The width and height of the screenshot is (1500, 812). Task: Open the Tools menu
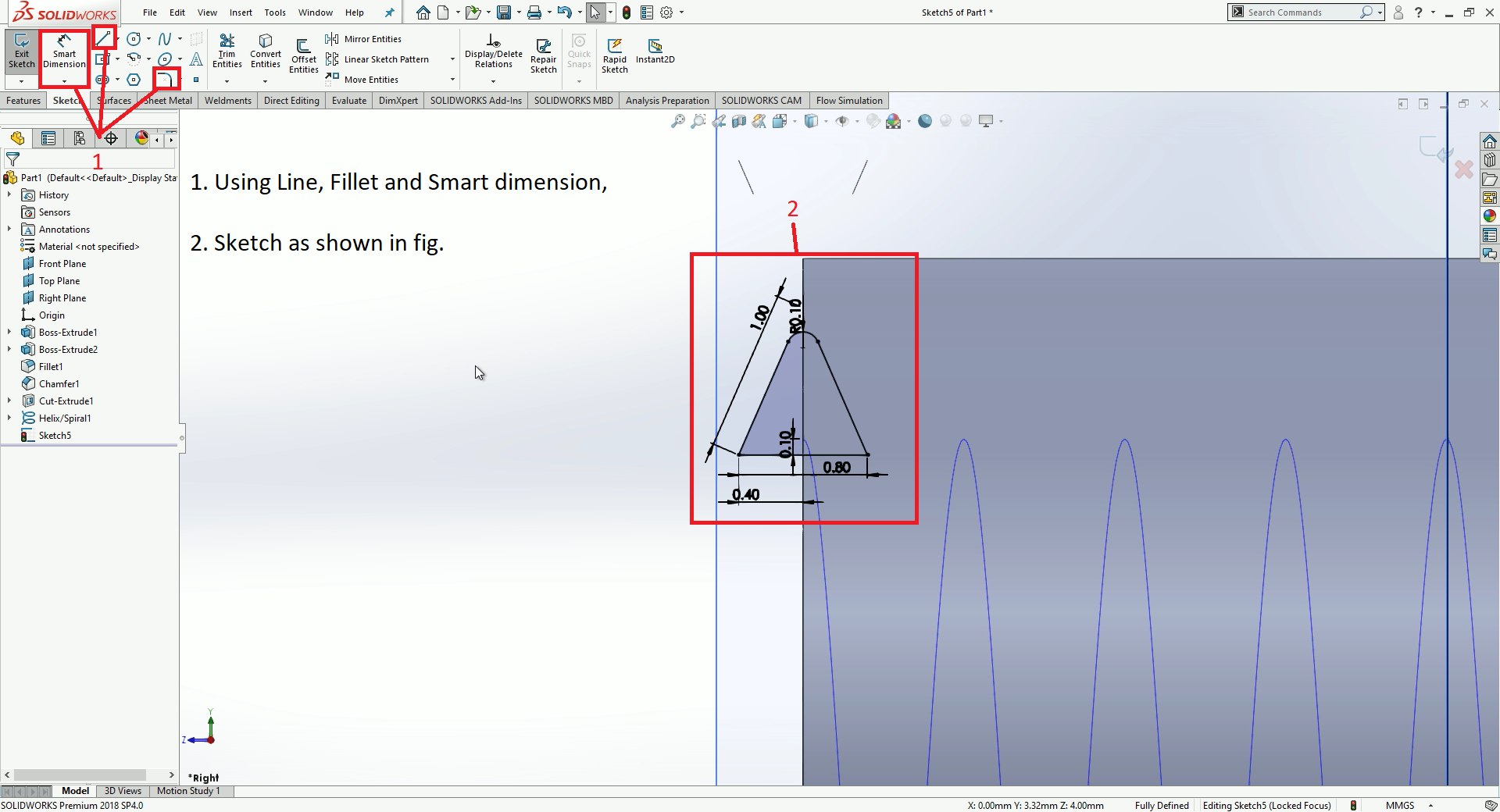point(275,12)
